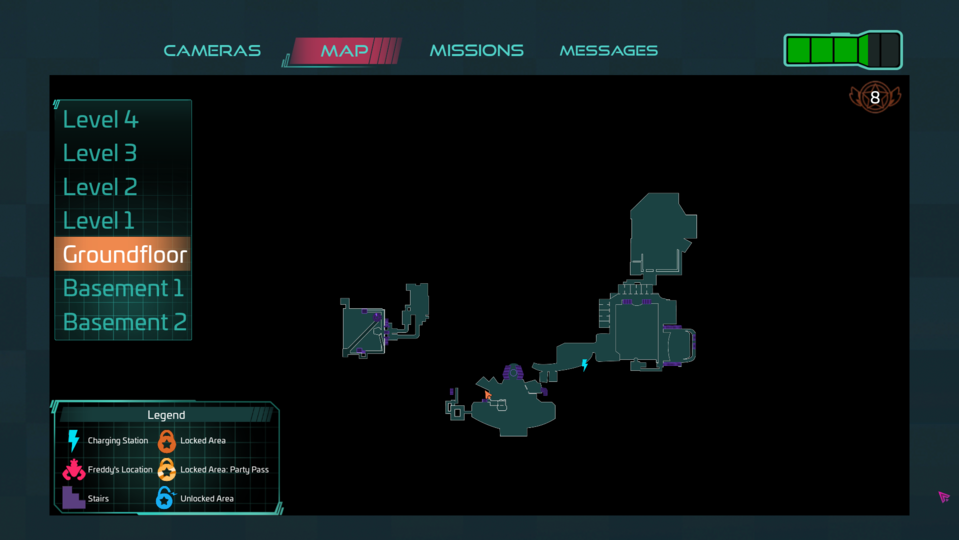959x540 pixels.
Task: Open the Cameras tab
Action: 212,50
